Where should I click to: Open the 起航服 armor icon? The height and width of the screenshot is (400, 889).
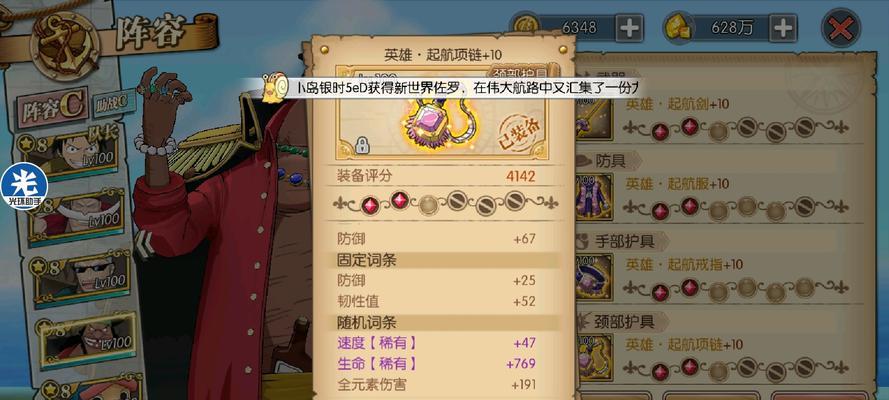595,197
